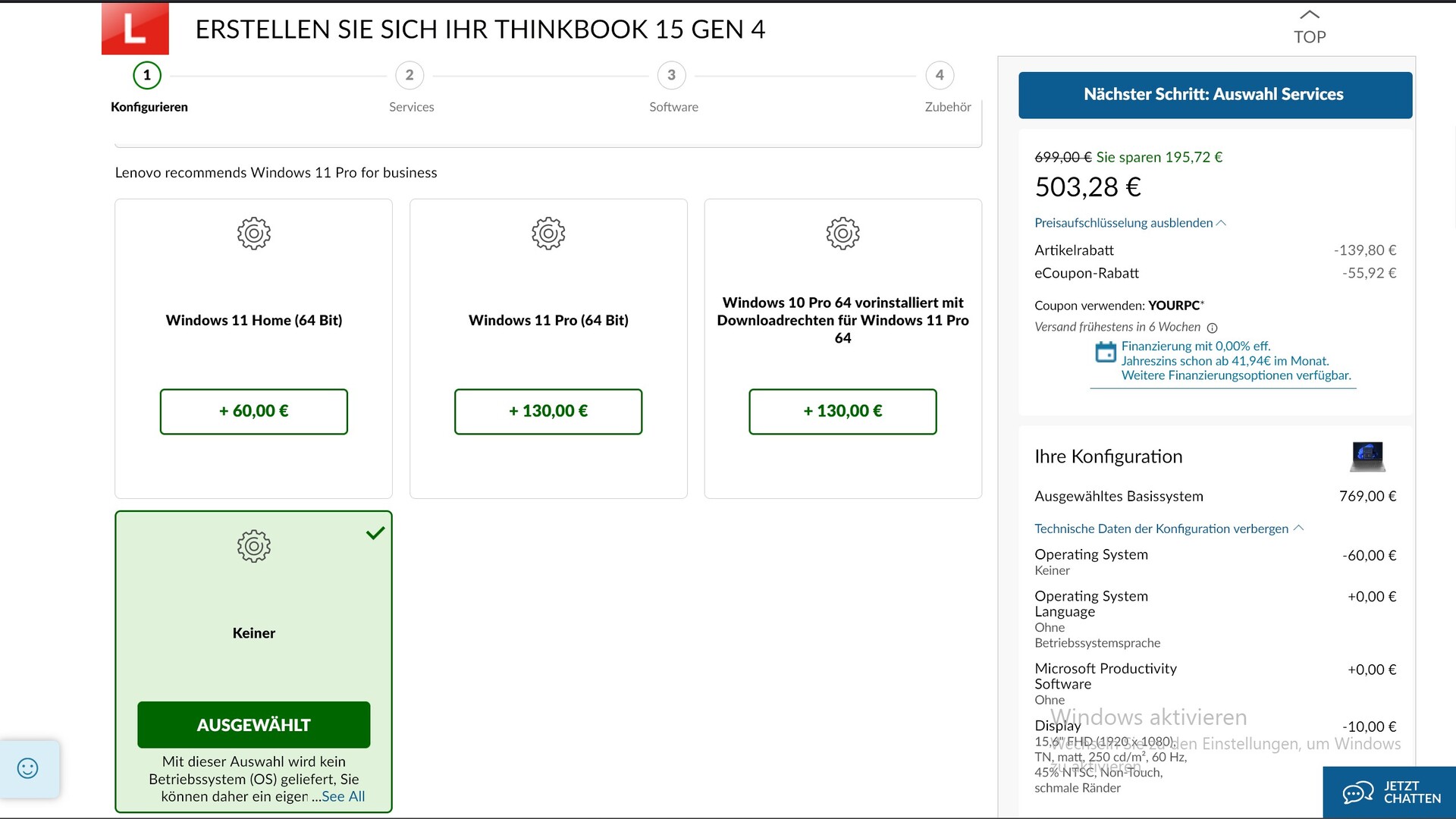
Task: Click the red Lenovo logo
Action: click(135, 29)
